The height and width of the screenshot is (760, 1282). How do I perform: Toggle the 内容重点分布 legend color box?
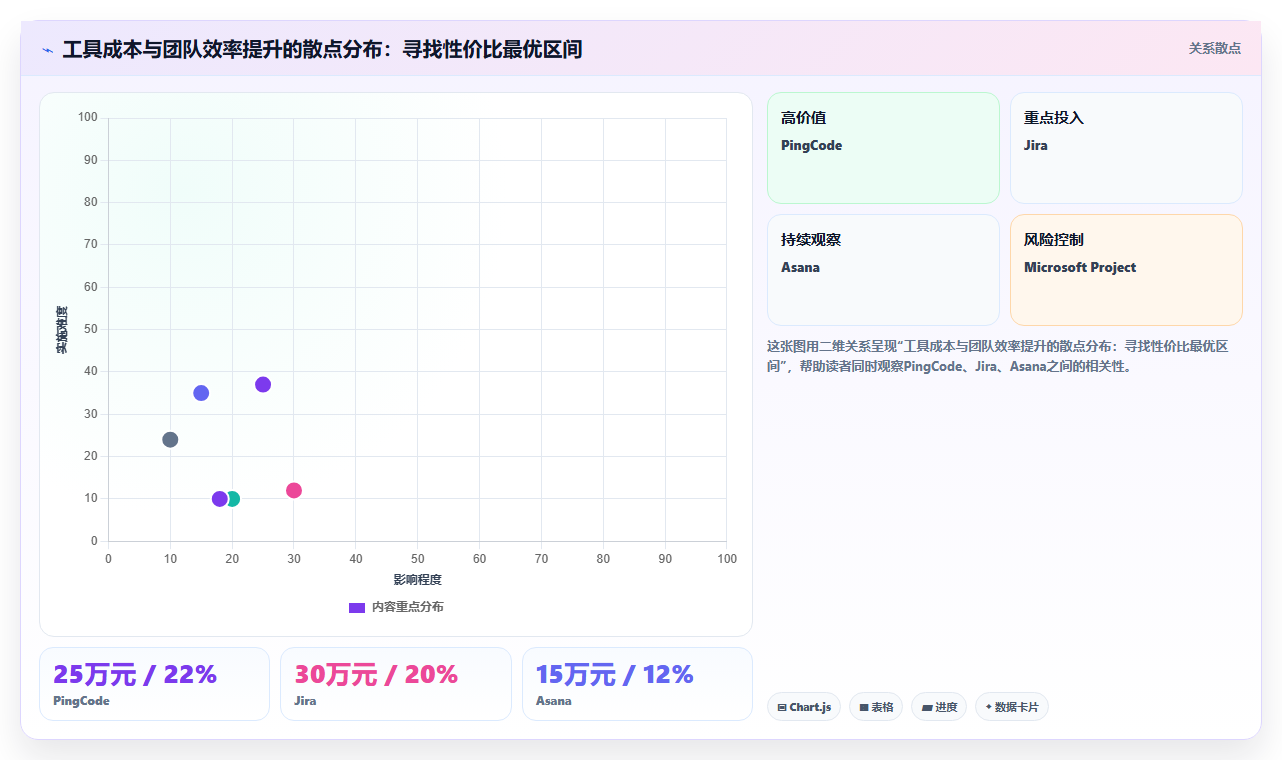tap(357, 607)
